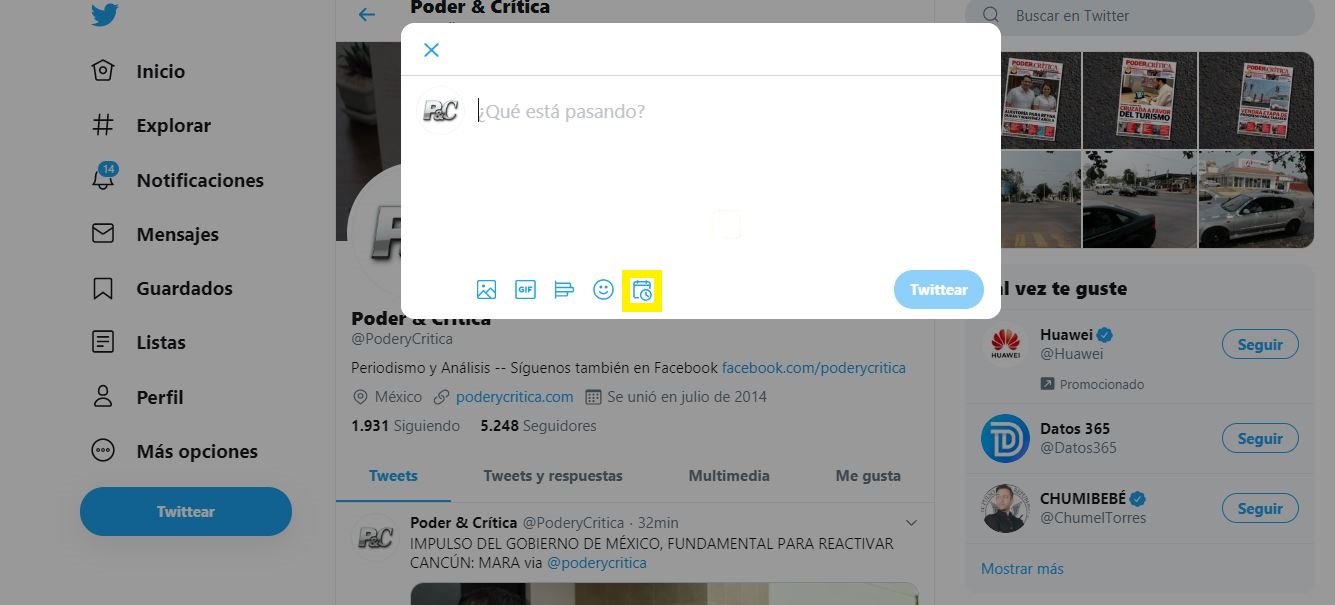The width and height of the screenshot is (1335, 605).
Task: Open the emoji picker
Action: [603, 290]
